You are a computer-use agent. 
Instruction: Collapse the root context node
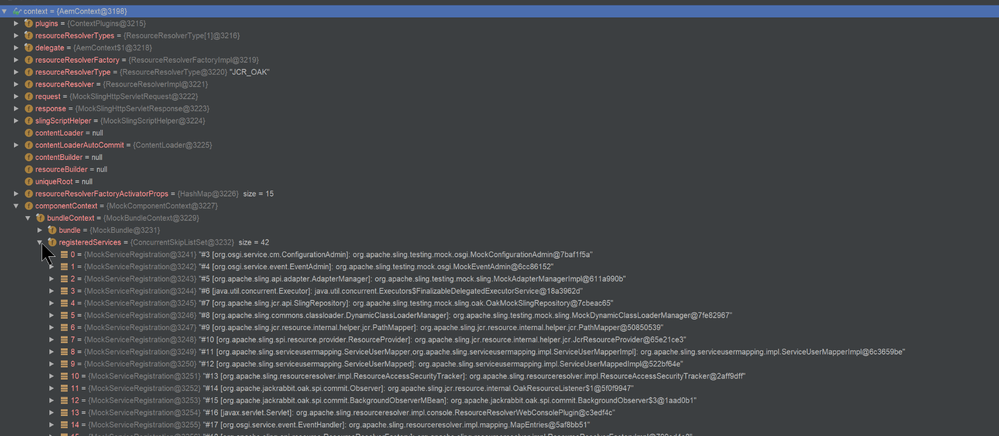point(5,11)
